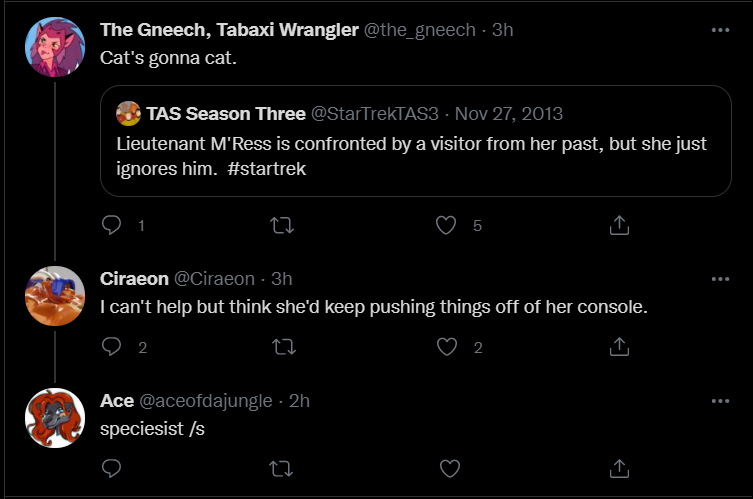Like Ace's speciesist tweet
This screenshot has height=499, width=753.
(x=450, y=469)
